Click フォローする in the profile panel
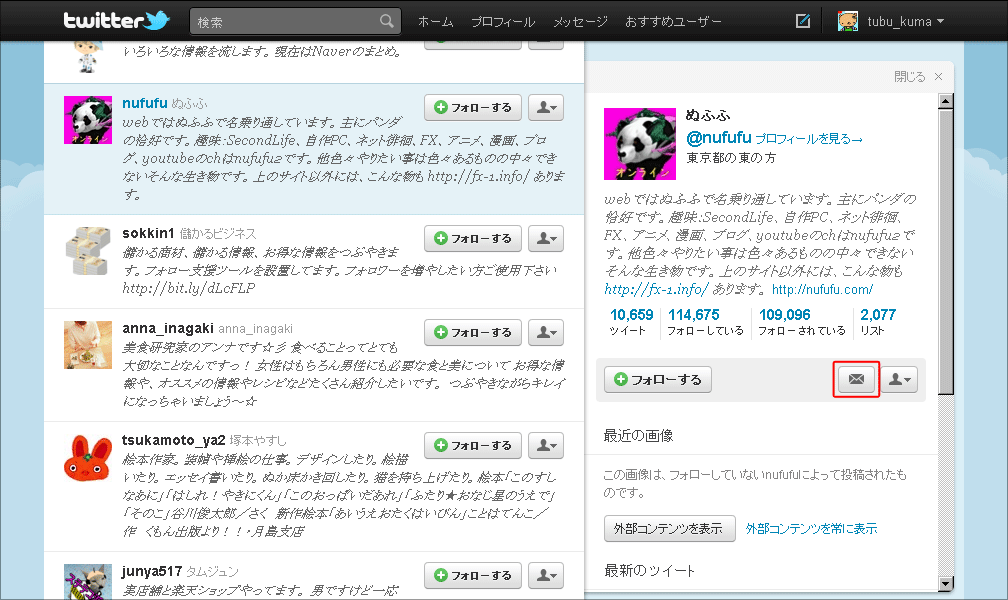Screen dimensions: 1008x600 658,379
